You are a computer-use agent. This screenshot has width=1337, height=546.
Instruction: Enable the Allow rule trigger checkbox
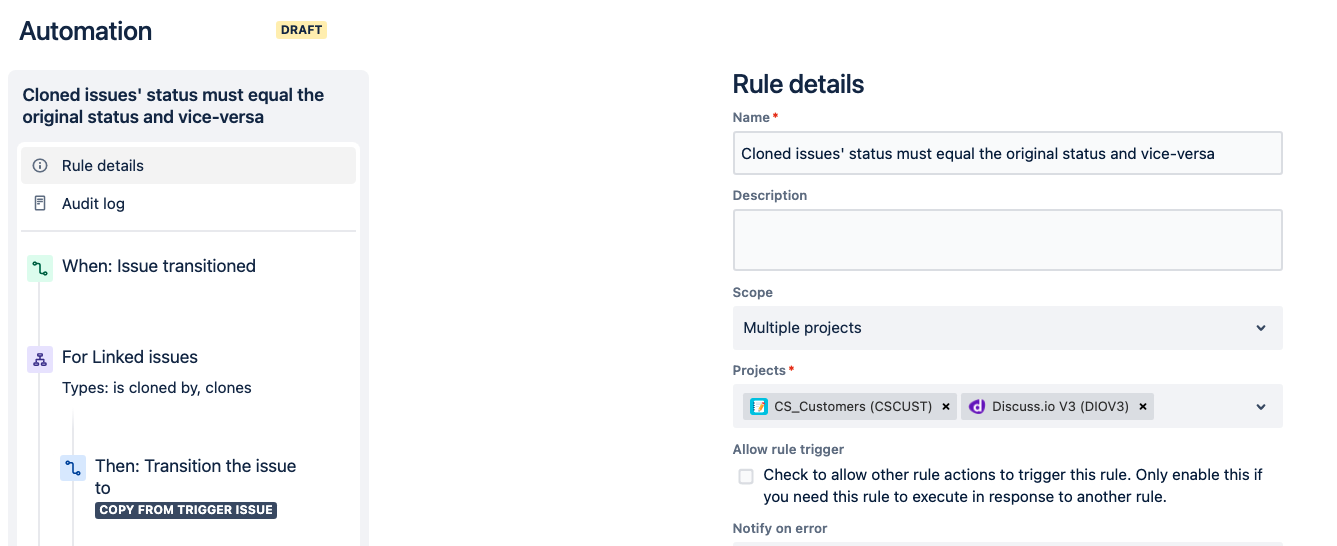(746, 476)
